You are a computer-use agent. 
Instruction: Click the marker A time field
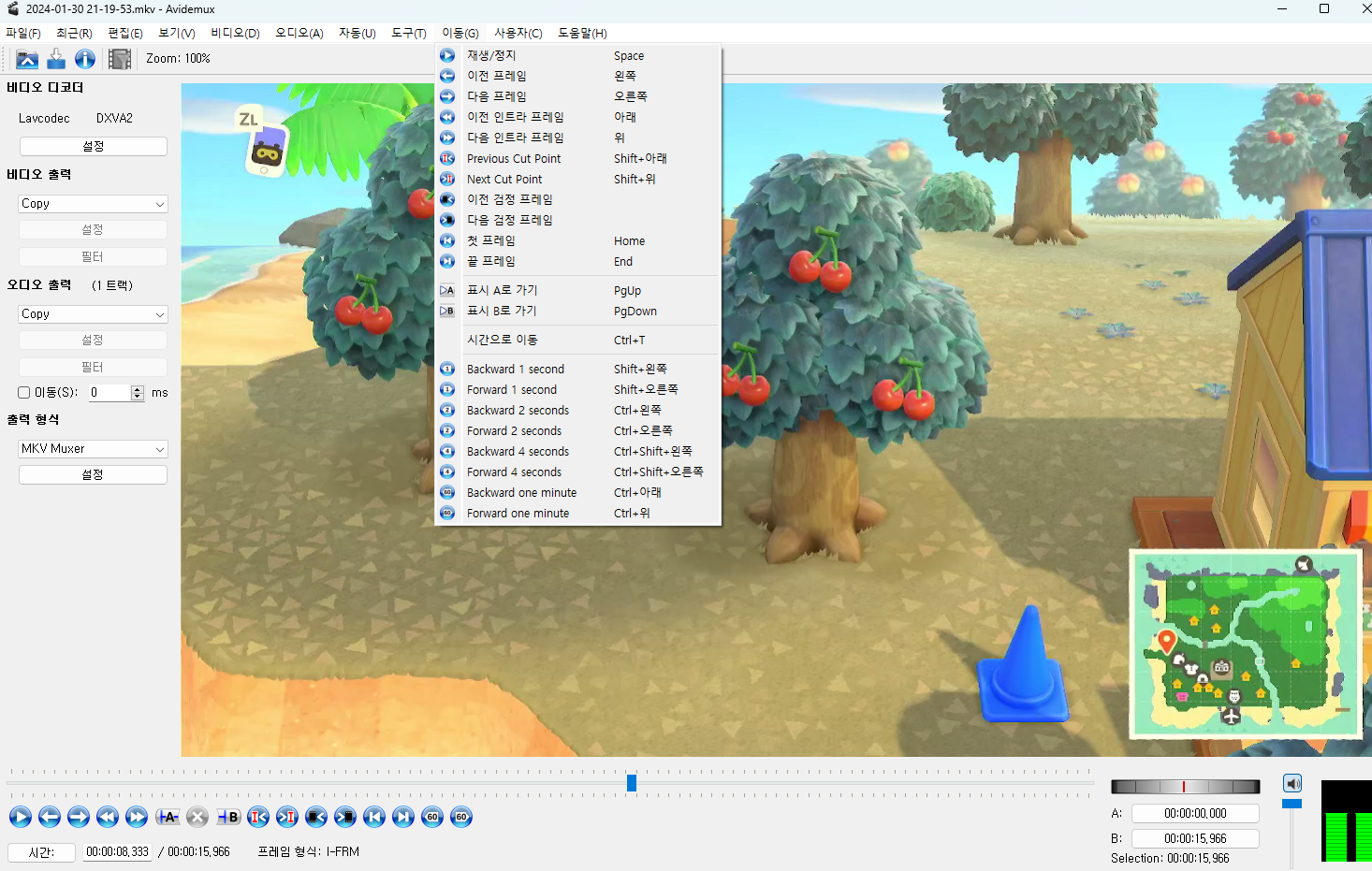point(1195,814)
